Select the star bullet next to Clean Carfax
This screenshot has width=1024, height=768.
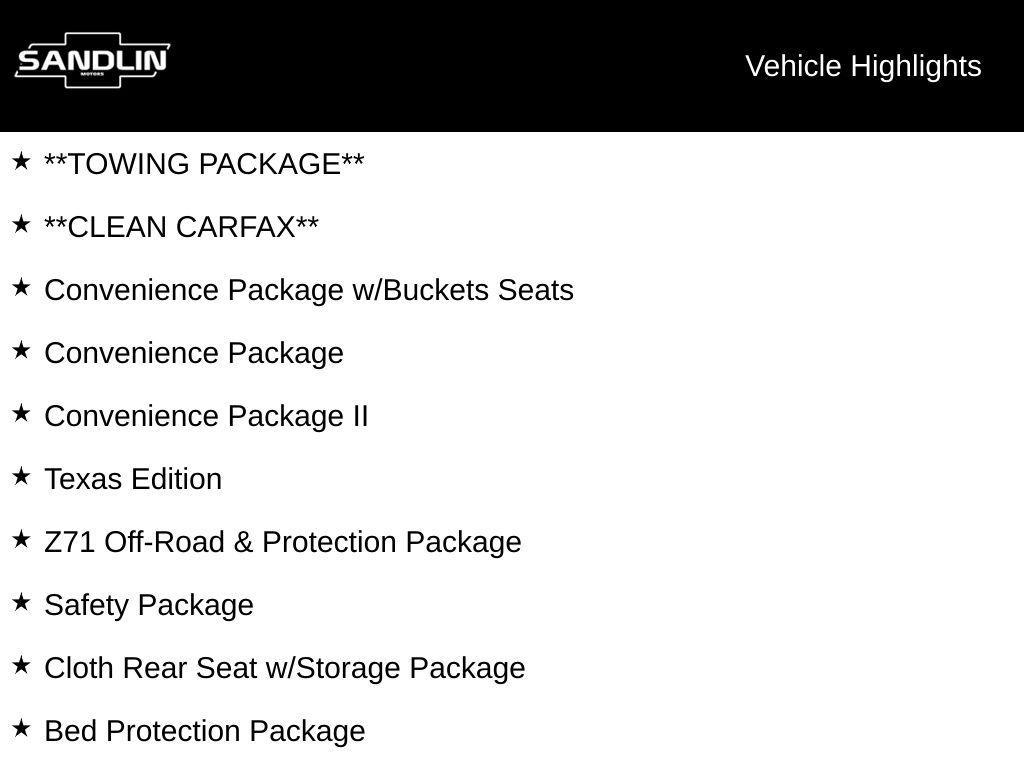point(21,225)
